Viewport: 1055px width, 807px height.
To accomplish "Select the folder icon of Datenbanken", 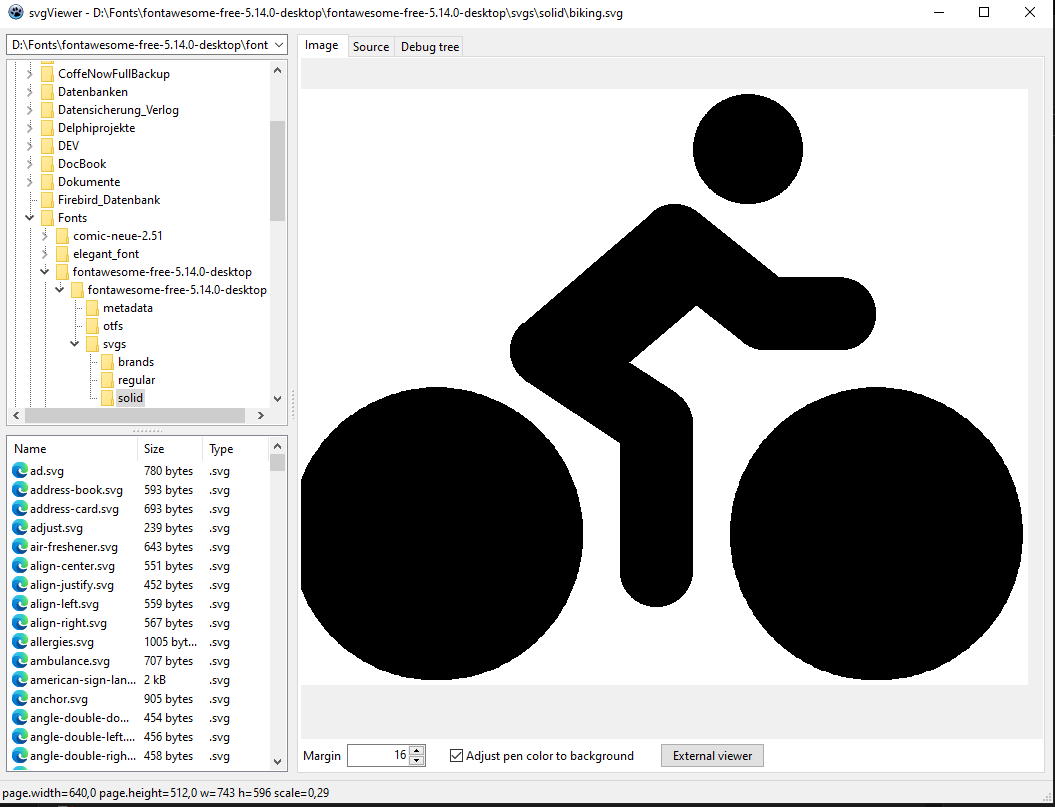I will (x=47, y=92).
